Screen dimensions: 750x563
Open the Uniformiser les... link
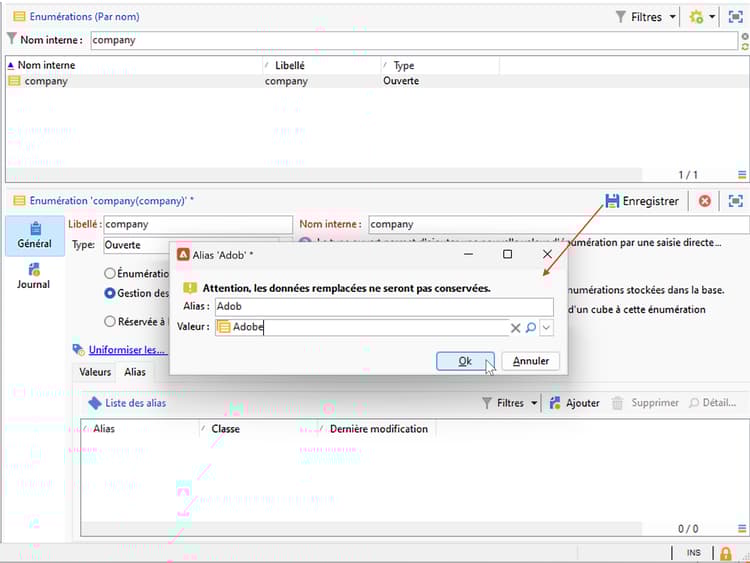[x=126, y=350]
